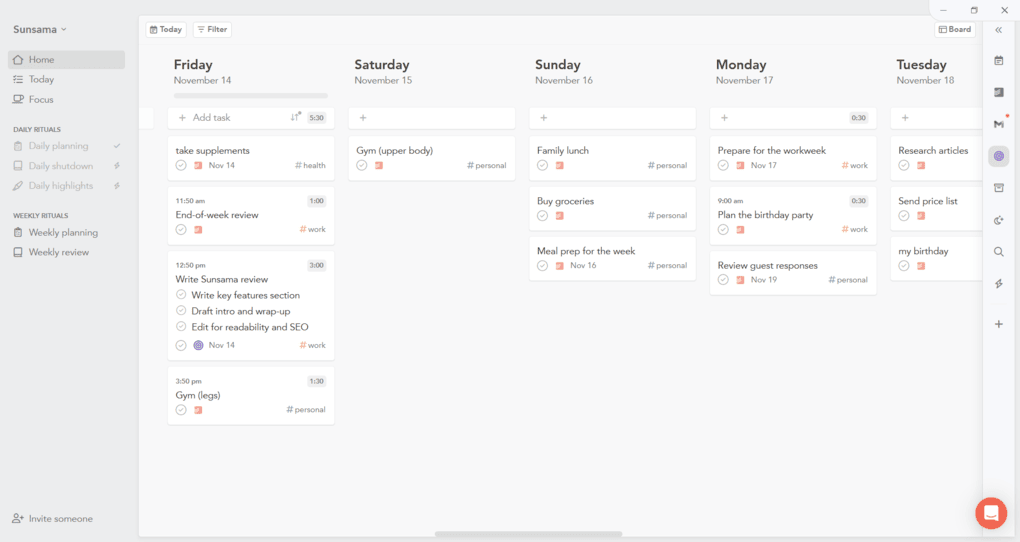Collapse the right sidebar with double chevron
Screen dimensions: 1020x542
tap(998, 30)
